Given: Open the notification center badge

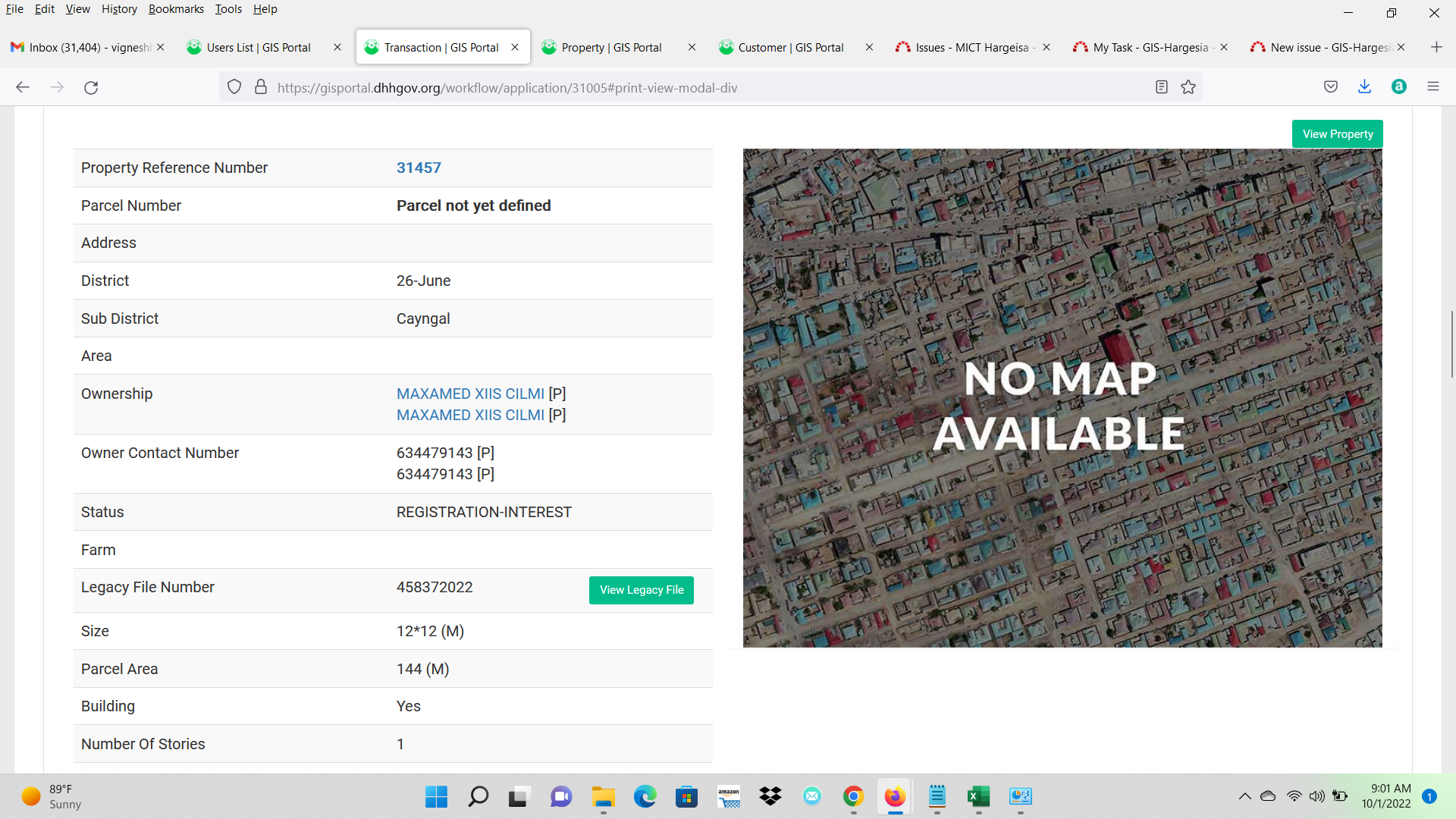Looking at the screenshot, I should tap(1429, 796).
